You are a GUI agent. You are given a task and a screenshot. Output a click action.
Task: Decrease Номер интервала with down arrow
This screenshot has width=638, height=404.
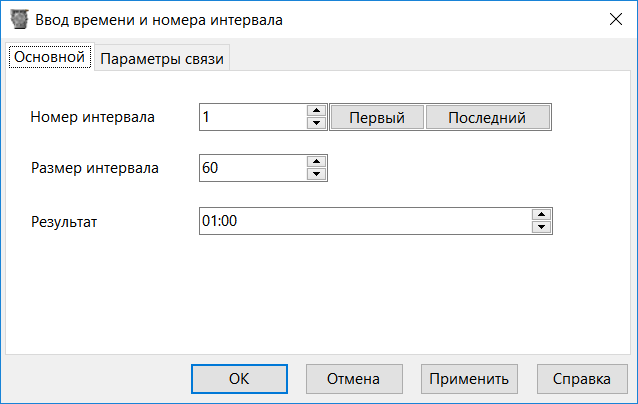point(317,123)
